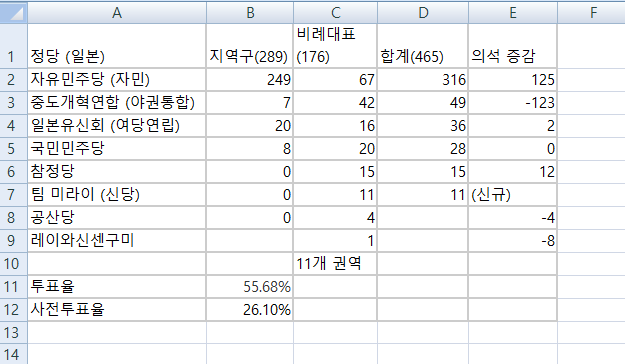Click cell with value 36

pos(423,126)
